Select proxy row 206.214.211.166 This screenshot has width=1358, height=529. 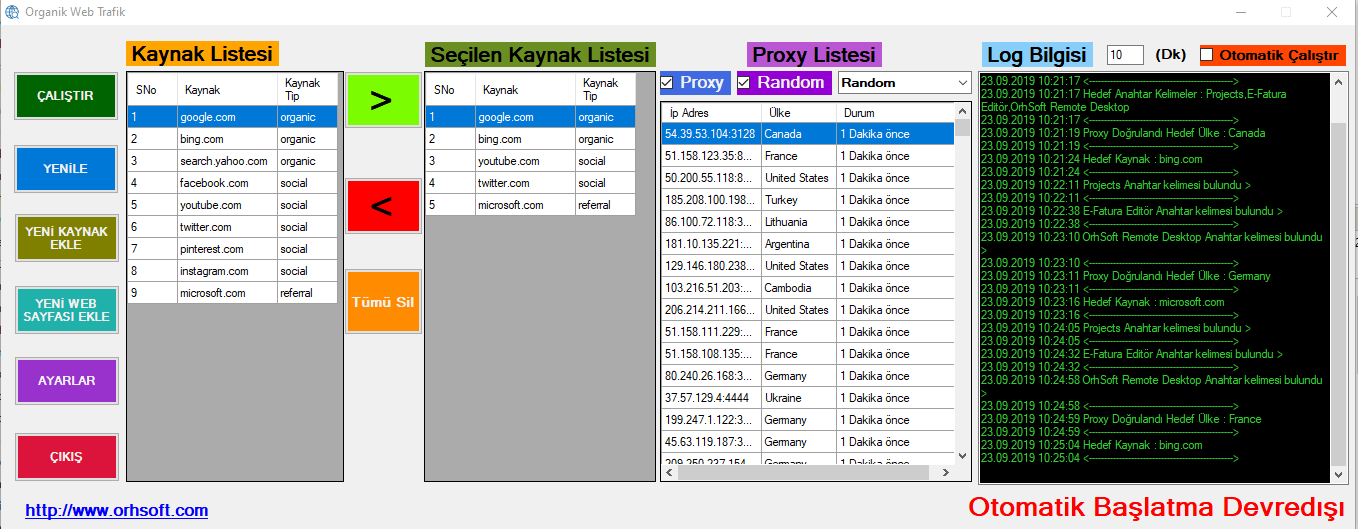coord(808,310)
